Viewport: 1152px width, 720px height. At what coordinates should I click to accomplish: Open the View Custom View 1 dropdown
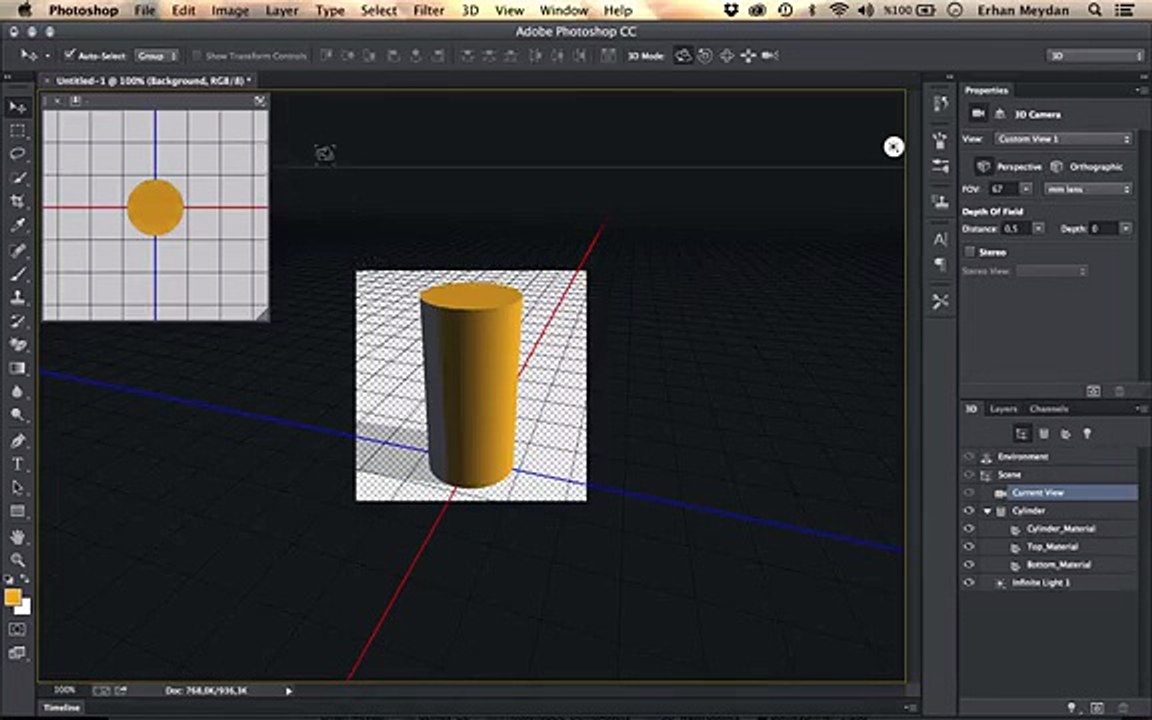click(1064, 139)
